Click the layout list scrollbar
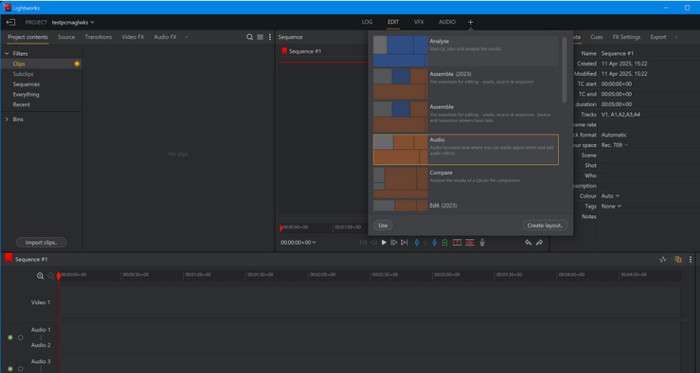Viewport: 700px width, 373px height. (564, 70)
